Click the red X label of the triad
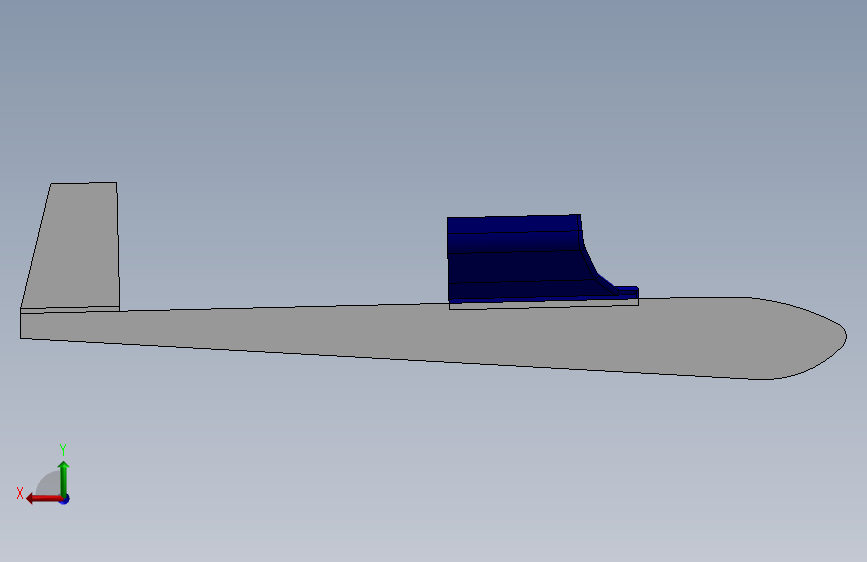 (20, 493)
